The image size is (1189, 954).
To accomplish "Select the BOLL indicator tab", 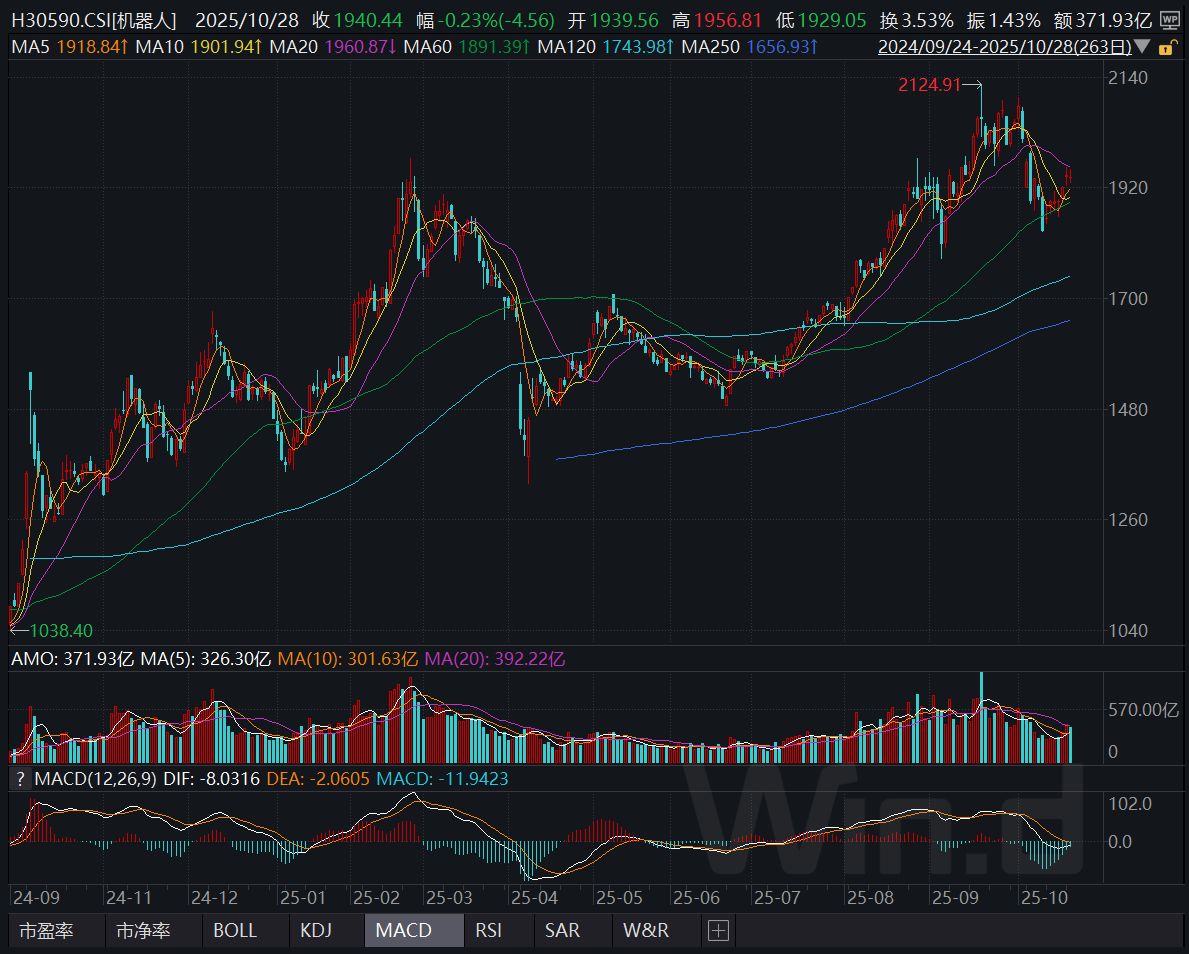I will point(235,930).
